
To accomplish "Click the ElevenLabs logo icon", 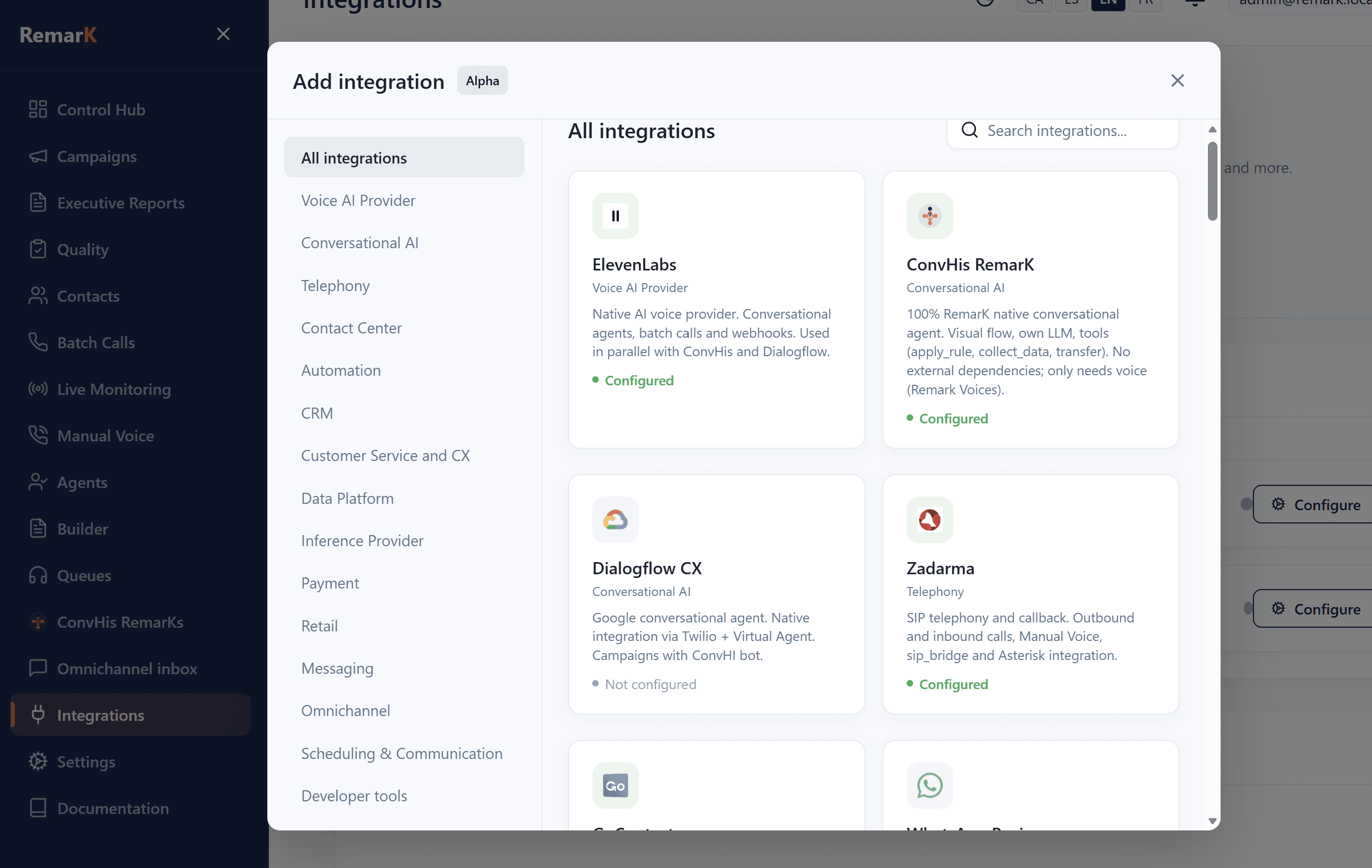I will click(x=615, y=216).
